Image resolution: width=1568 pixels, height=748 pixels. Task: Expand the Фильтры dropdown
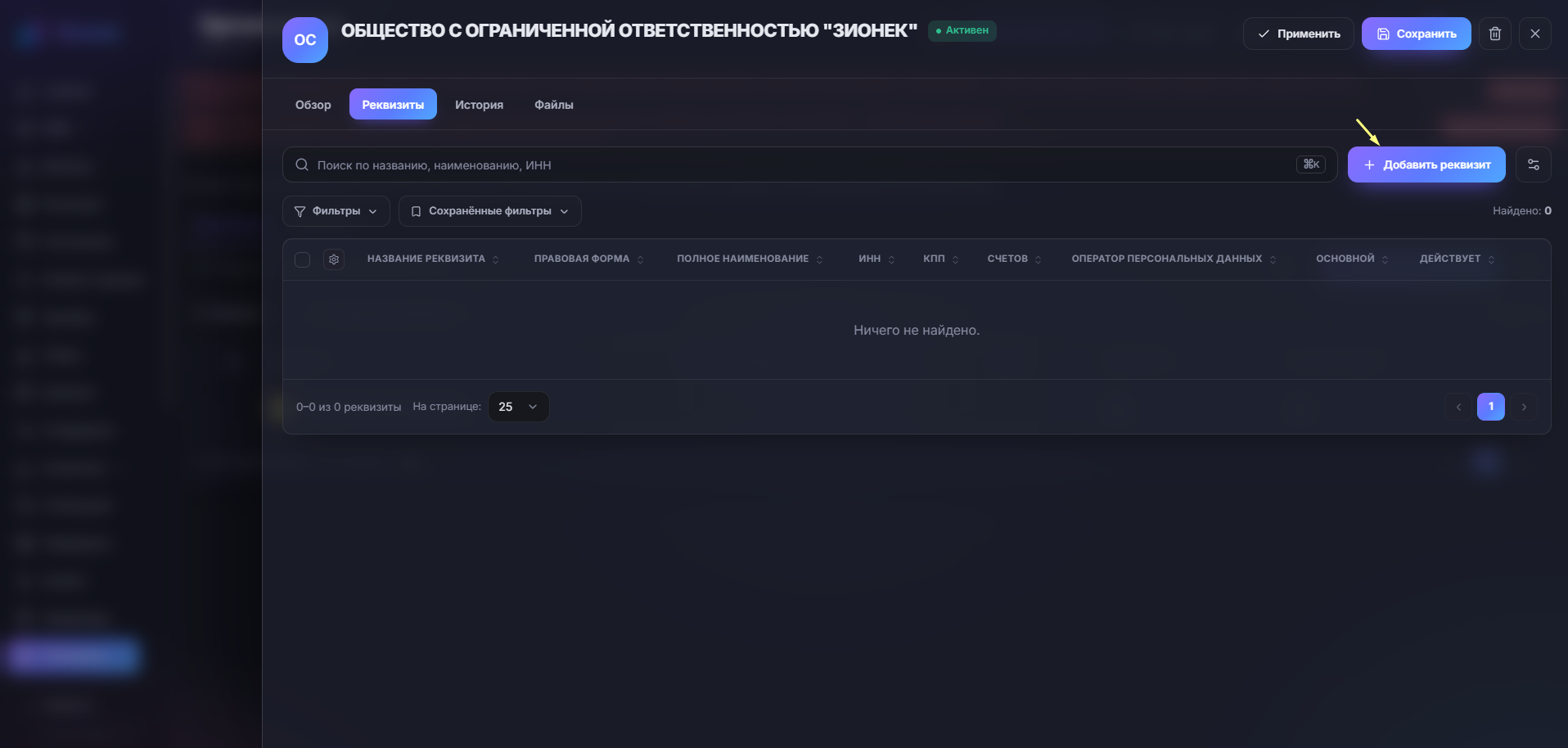click(336, 211)
